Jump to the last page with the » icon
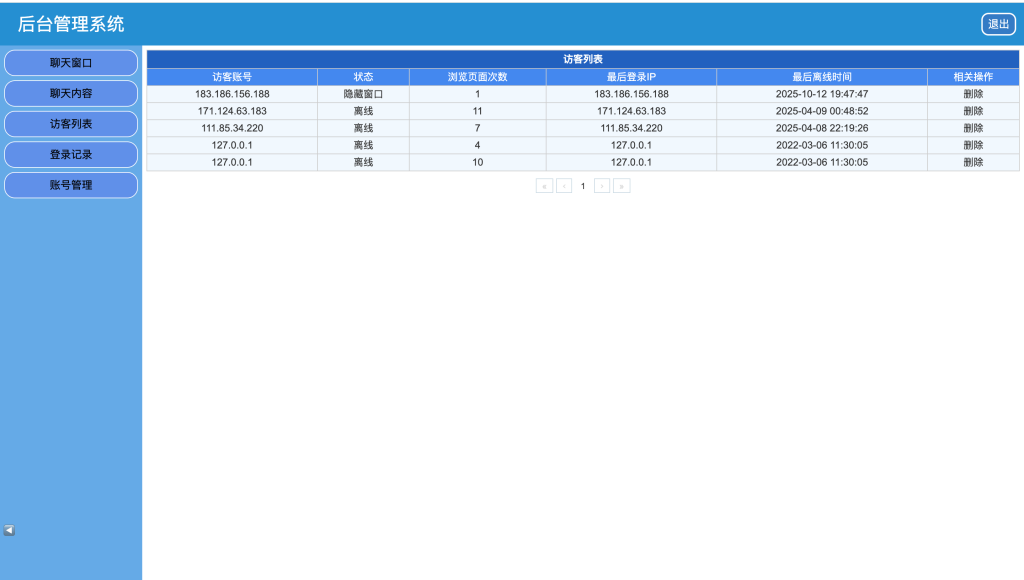The height and width of the screenshot is (580, 1024). click(621, 186)
